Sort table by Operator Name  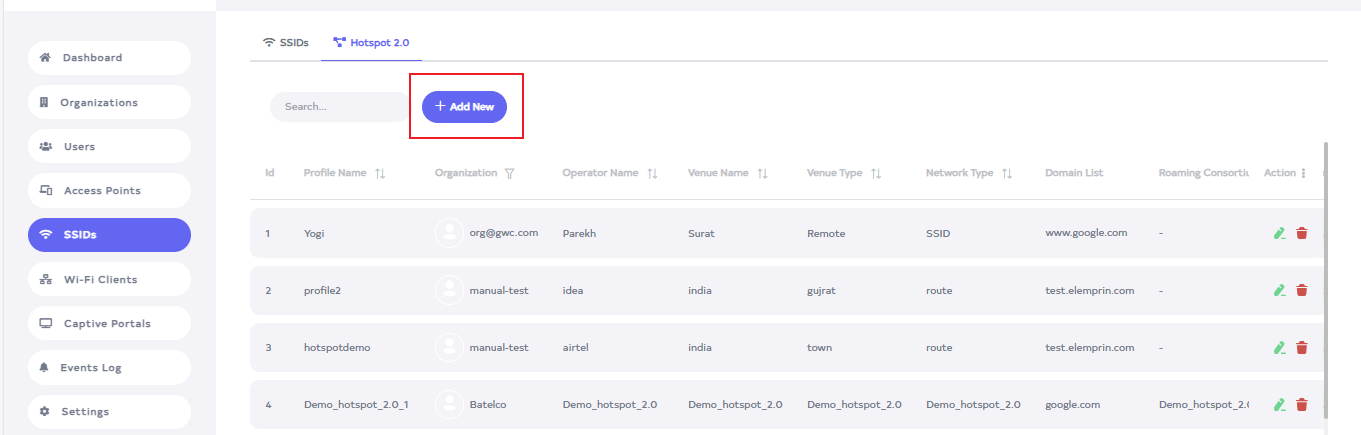(x=652, y=173)
